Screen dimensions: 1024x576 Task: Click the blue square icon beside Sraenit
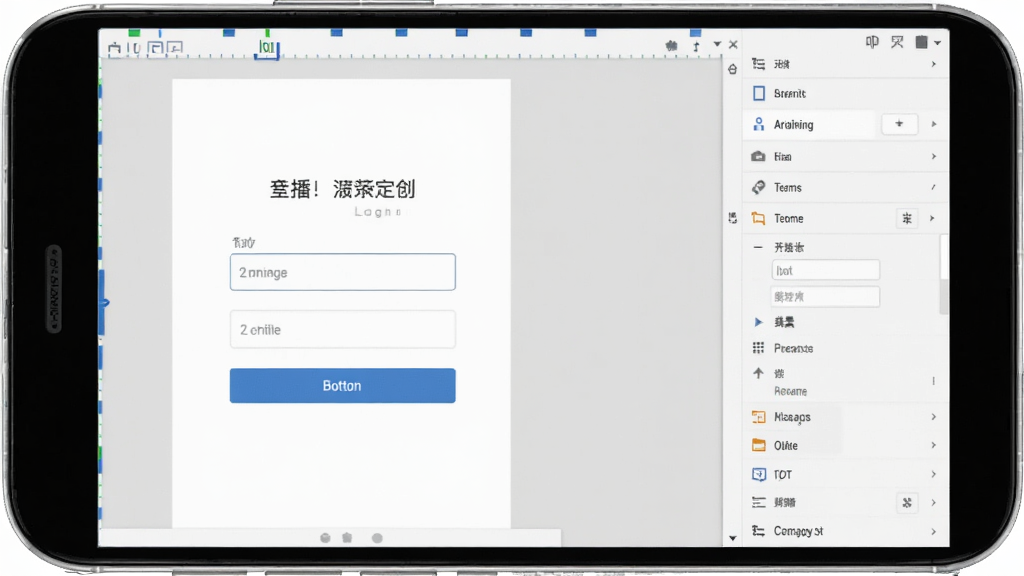tap(759, 93)
